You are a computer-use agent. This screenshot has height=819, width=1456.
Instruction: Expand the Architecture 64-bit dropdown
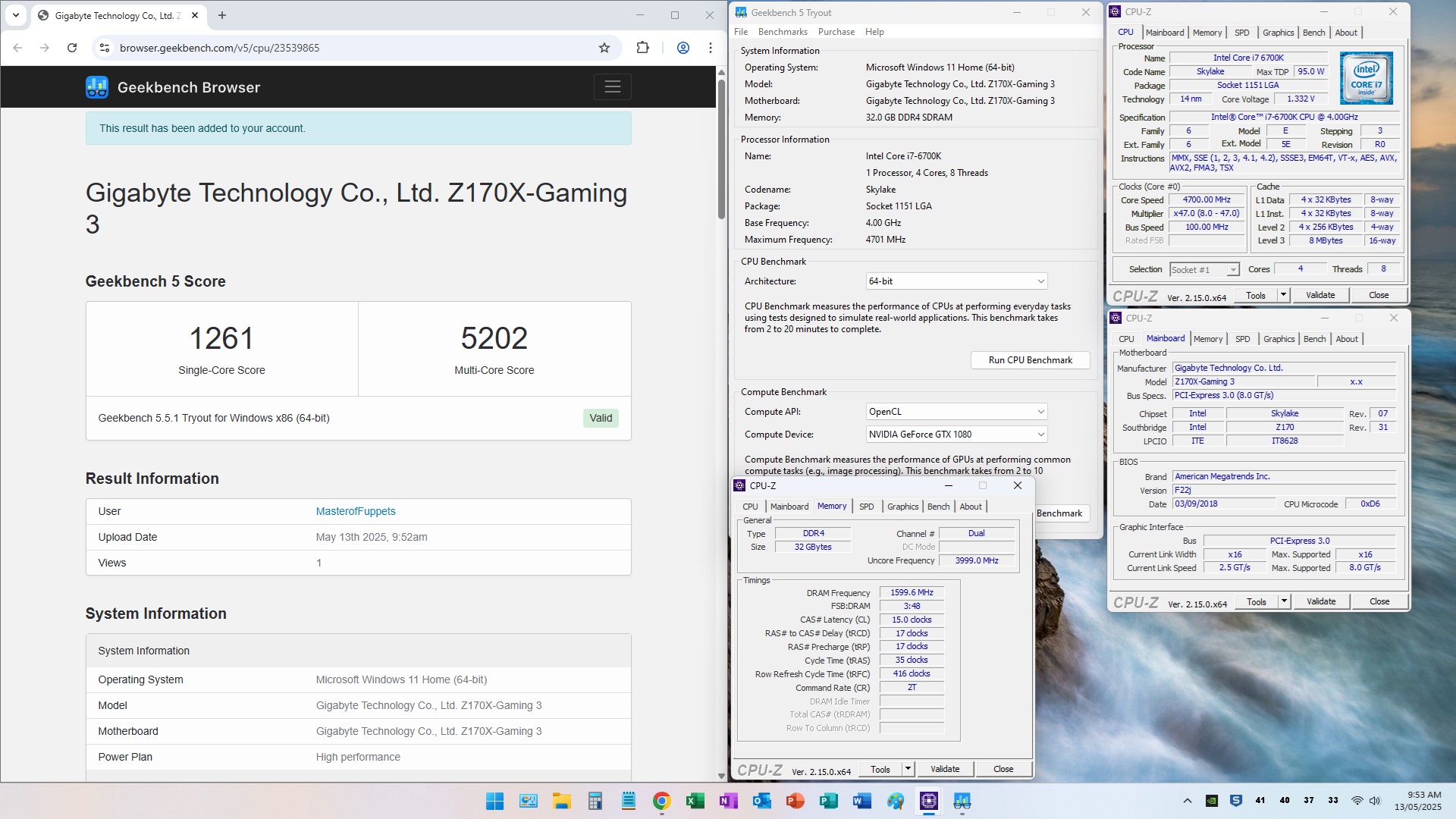pos(956,281)
